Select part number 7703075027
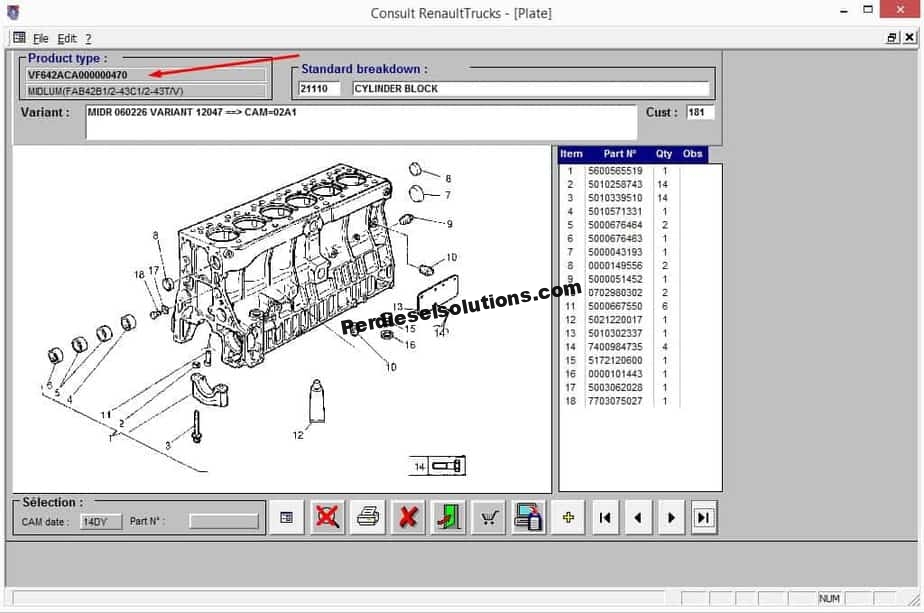The image size is (924, 613). pos(615,401)
